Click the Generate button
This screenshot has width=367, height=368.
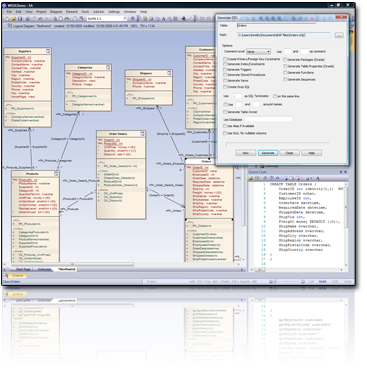(268, 153)
